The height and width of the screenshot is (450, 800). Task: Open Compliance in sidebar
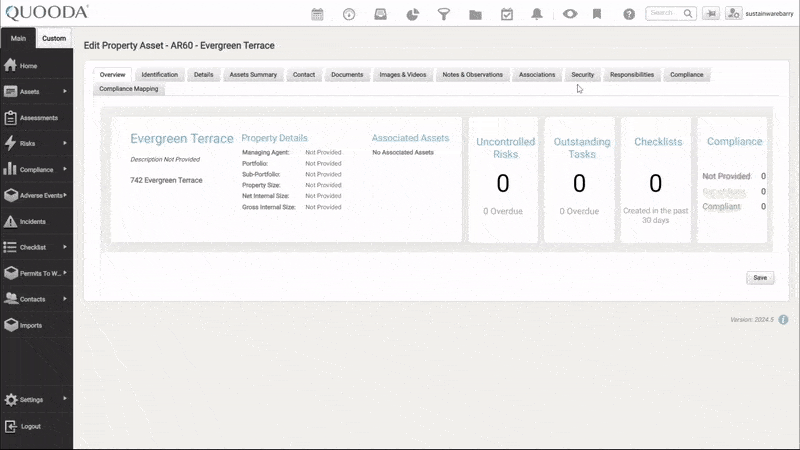point(36,169)
